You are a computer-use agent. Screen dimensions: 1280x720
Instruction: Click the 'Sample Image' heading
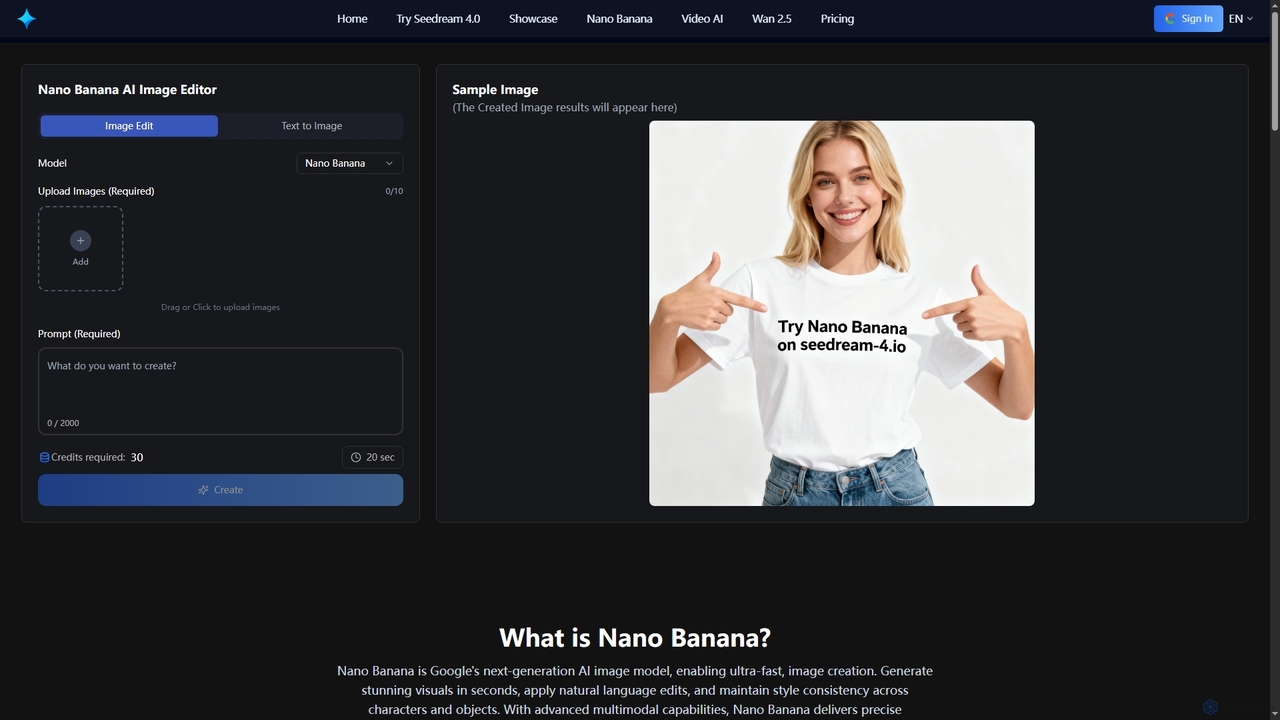495,89
